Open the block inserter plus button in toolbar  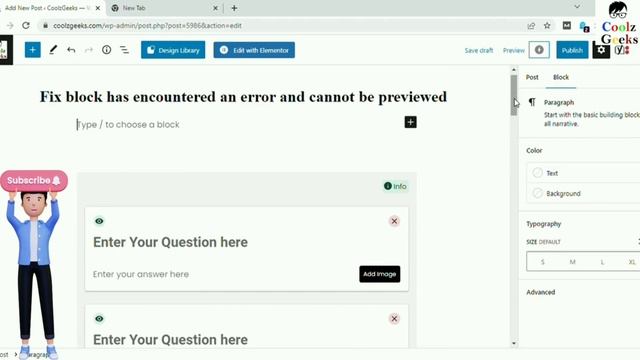click(x=33, y=50)
